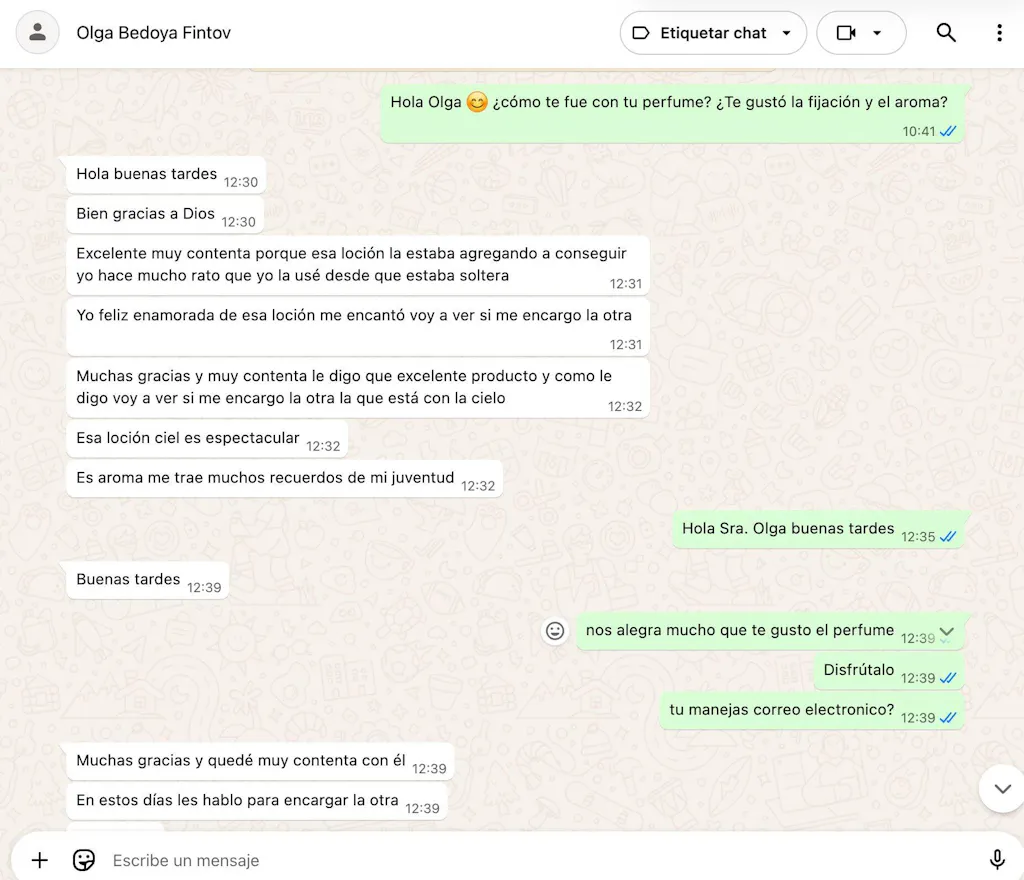React with the emoji smiley icon
The height and width of the screenshot is (880, 1024).
click(555, 631)
